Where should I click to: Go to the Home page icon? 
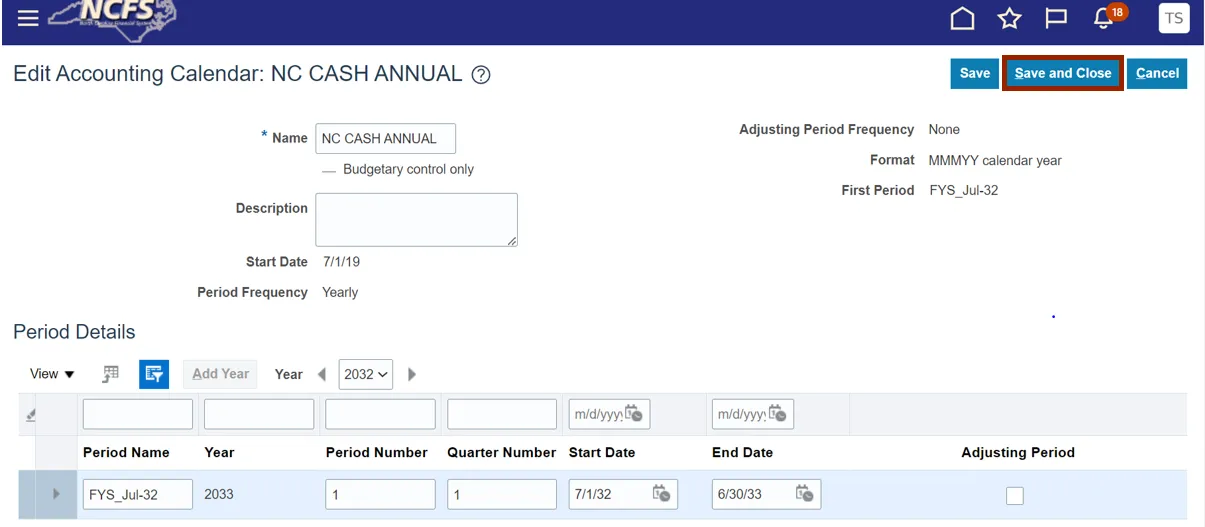coord(962,19)
